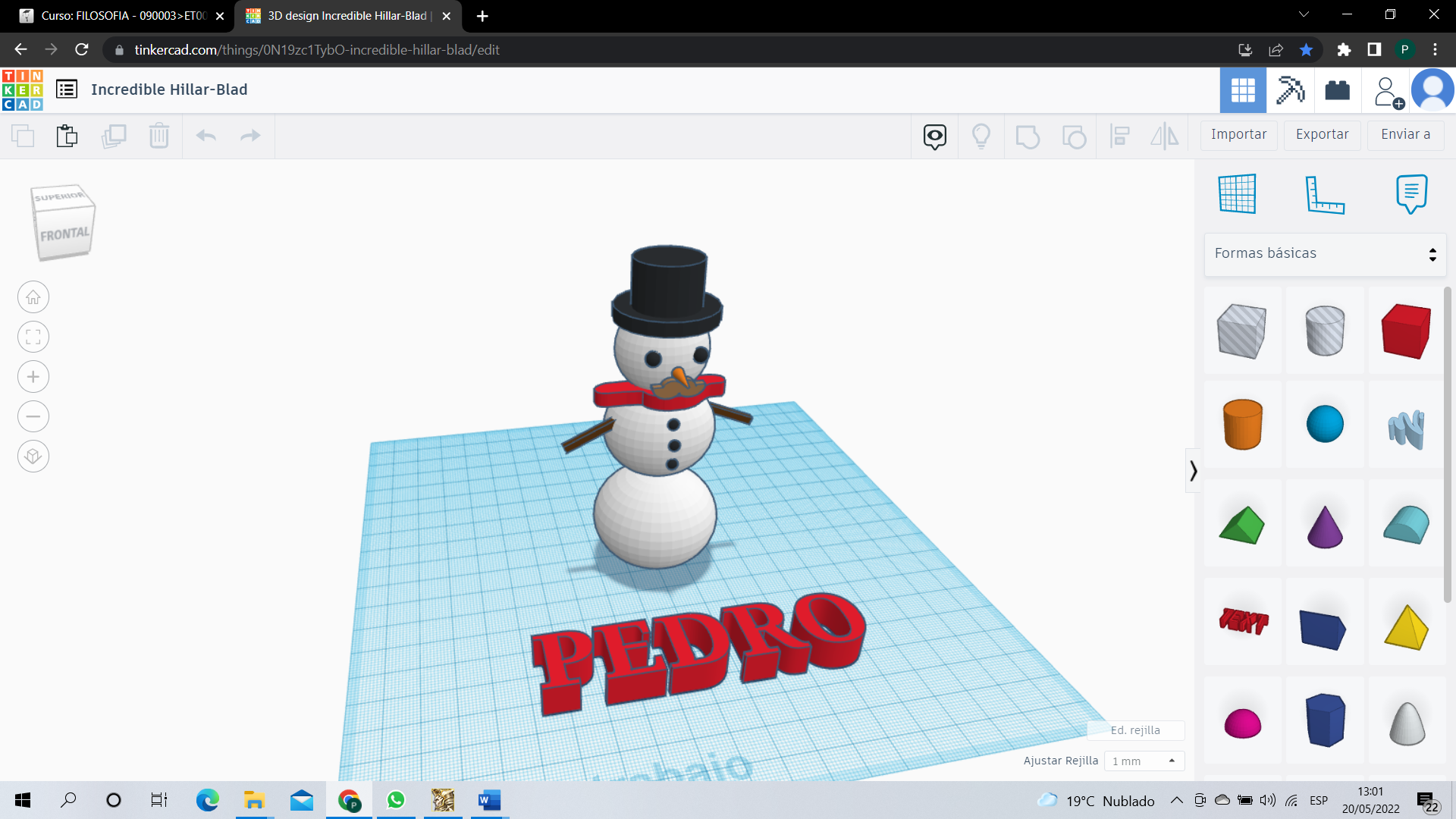Pick the red Box shape
This screenshot has height=819, width=1456.
pos(1406,331)
